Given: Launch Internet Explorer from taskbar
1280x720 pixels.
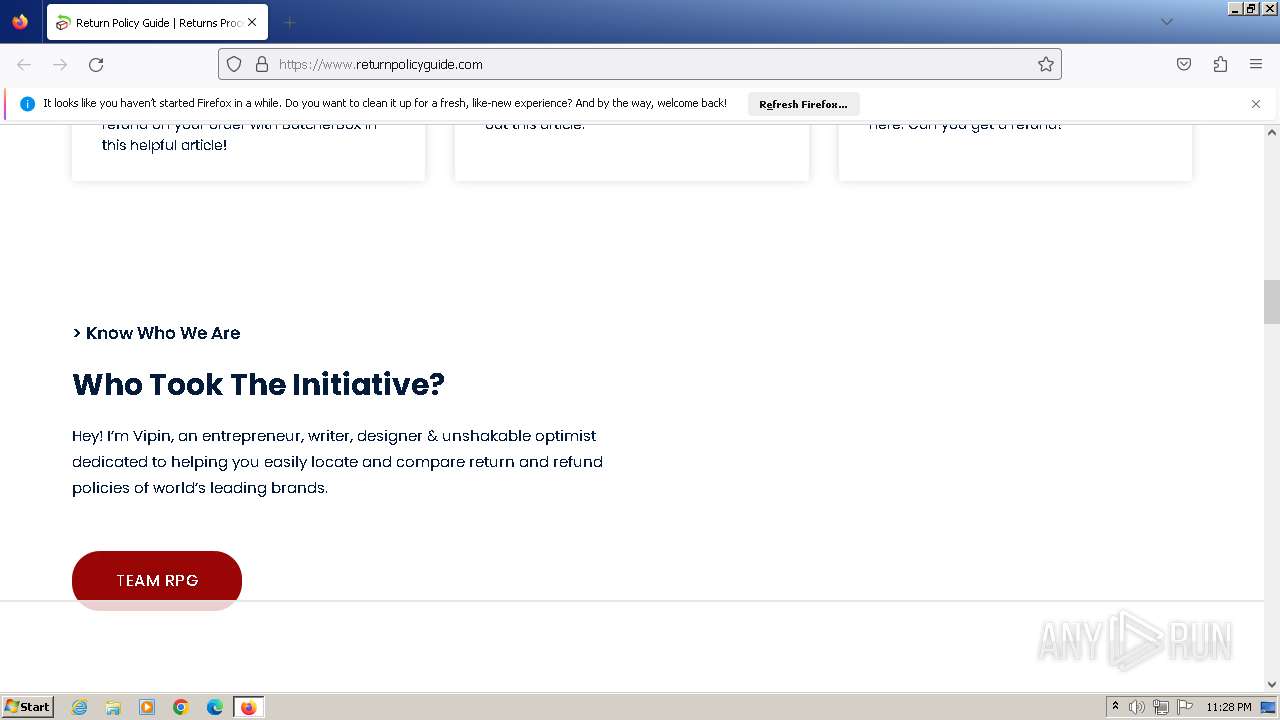Looking at the screenshot, I should [x=79, y=707].
